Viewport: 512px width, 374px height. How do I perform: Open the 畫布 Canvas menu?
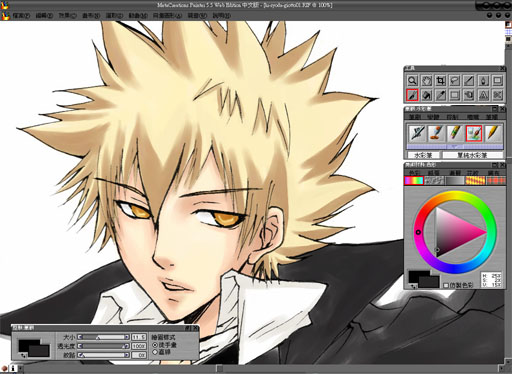tap(91, 16)
